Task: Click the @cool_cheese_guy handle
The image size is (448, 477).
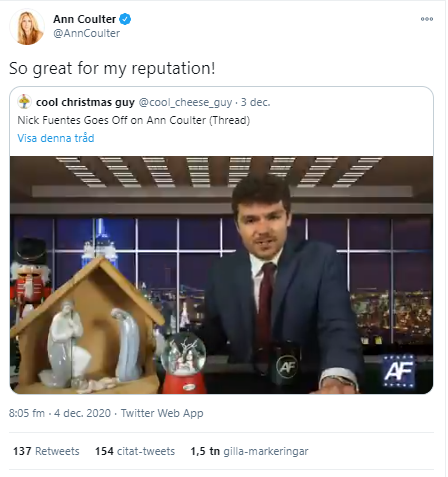Action: coord(185,102)
